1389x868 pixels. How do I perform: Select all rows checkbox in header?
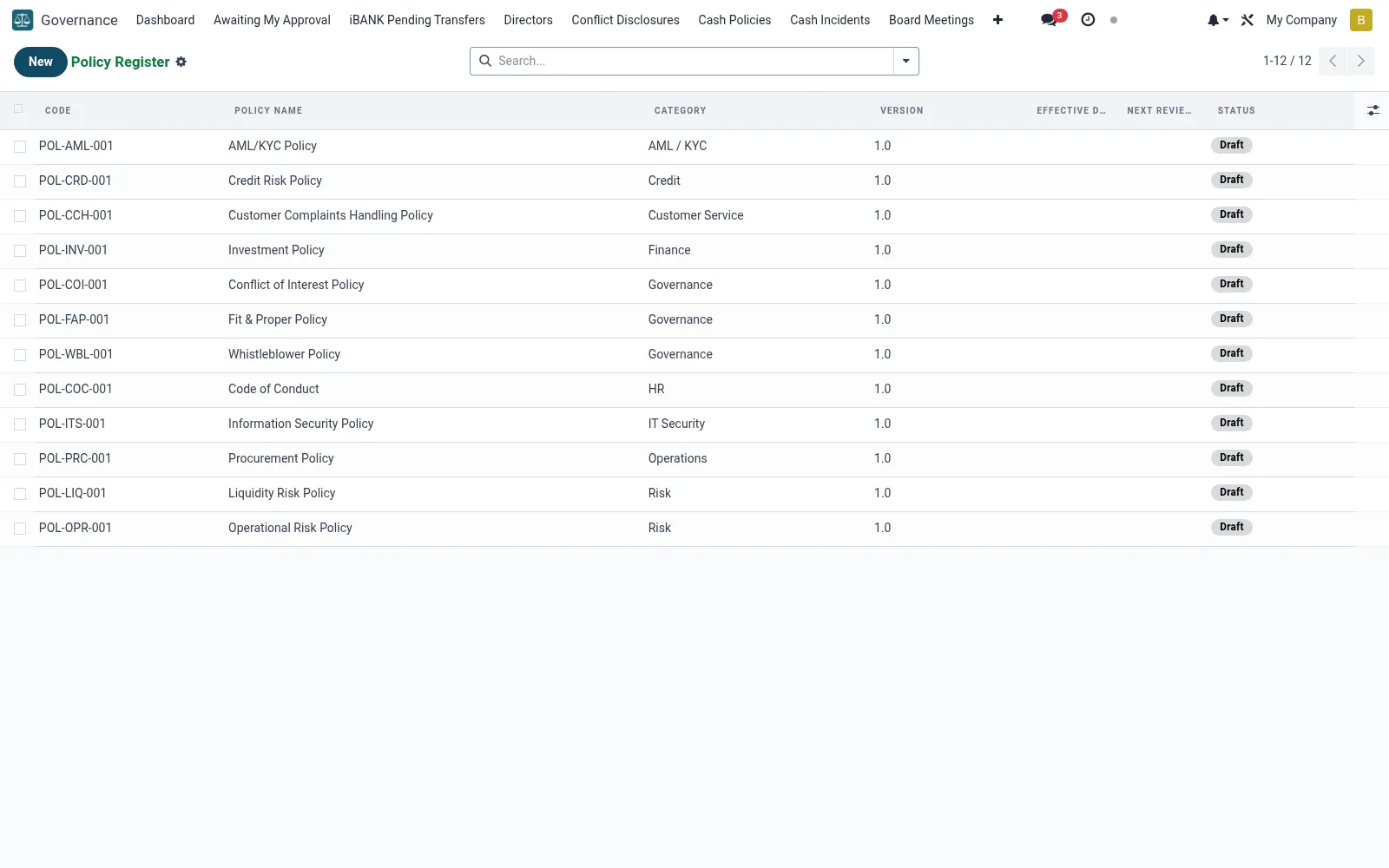coord(18,108)
